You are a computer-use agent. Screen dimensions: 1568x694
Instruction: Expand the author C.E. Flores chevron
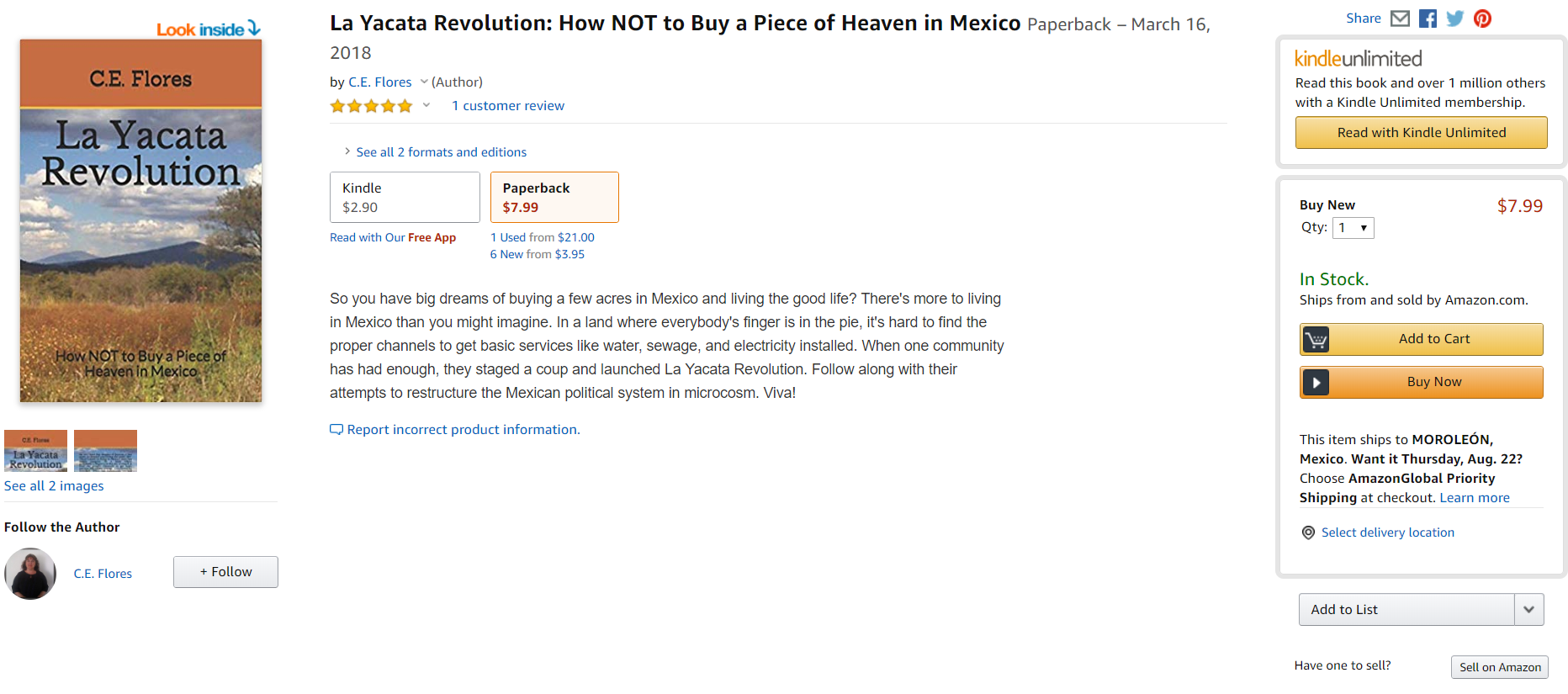424,82
